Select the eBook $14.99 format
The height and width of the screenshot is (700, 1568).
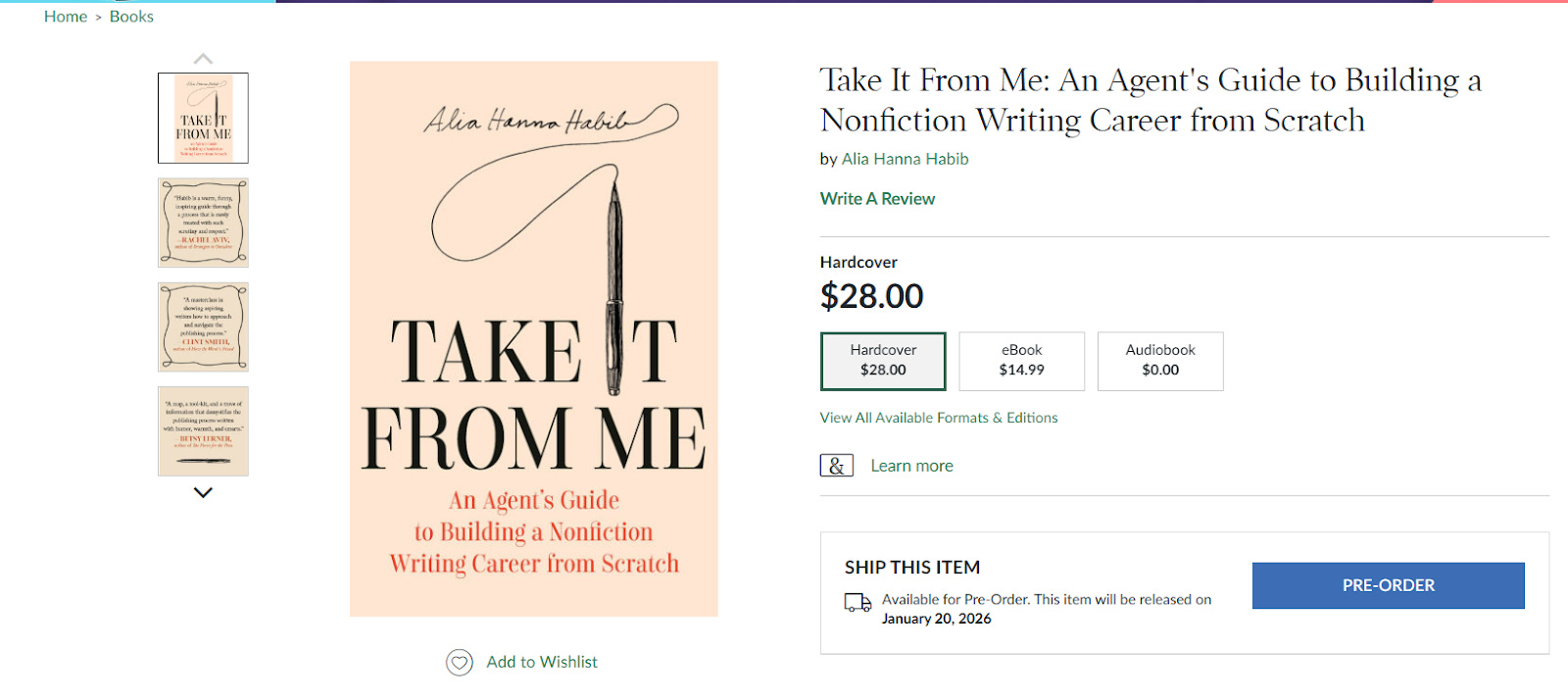coord(1021,361)
